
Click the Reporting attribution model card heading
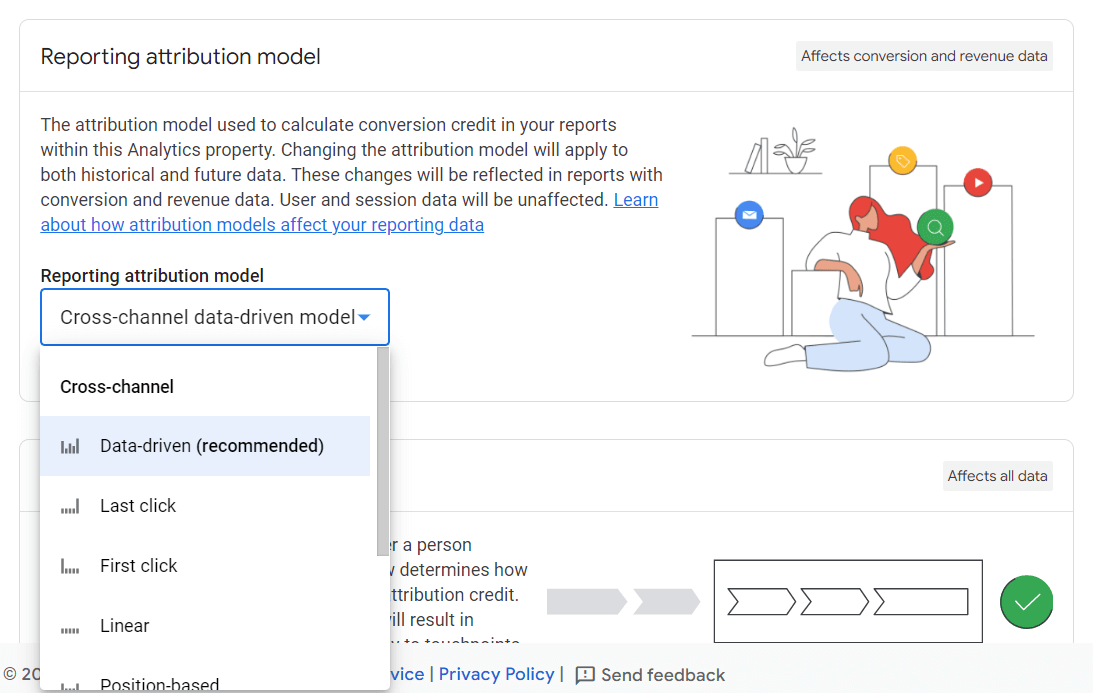[x=181, y=56]
